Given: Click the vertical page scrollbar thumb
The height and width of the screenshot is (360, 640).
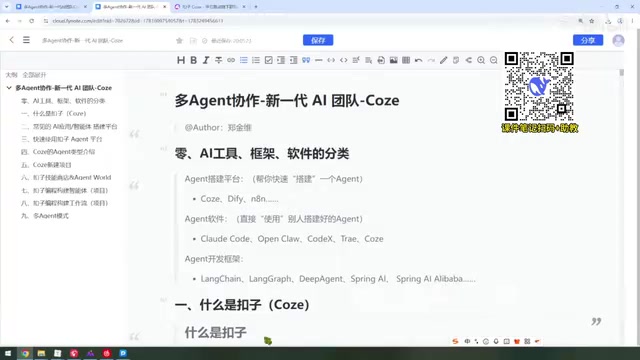Looking at the screenshot, I should (621, 73).
